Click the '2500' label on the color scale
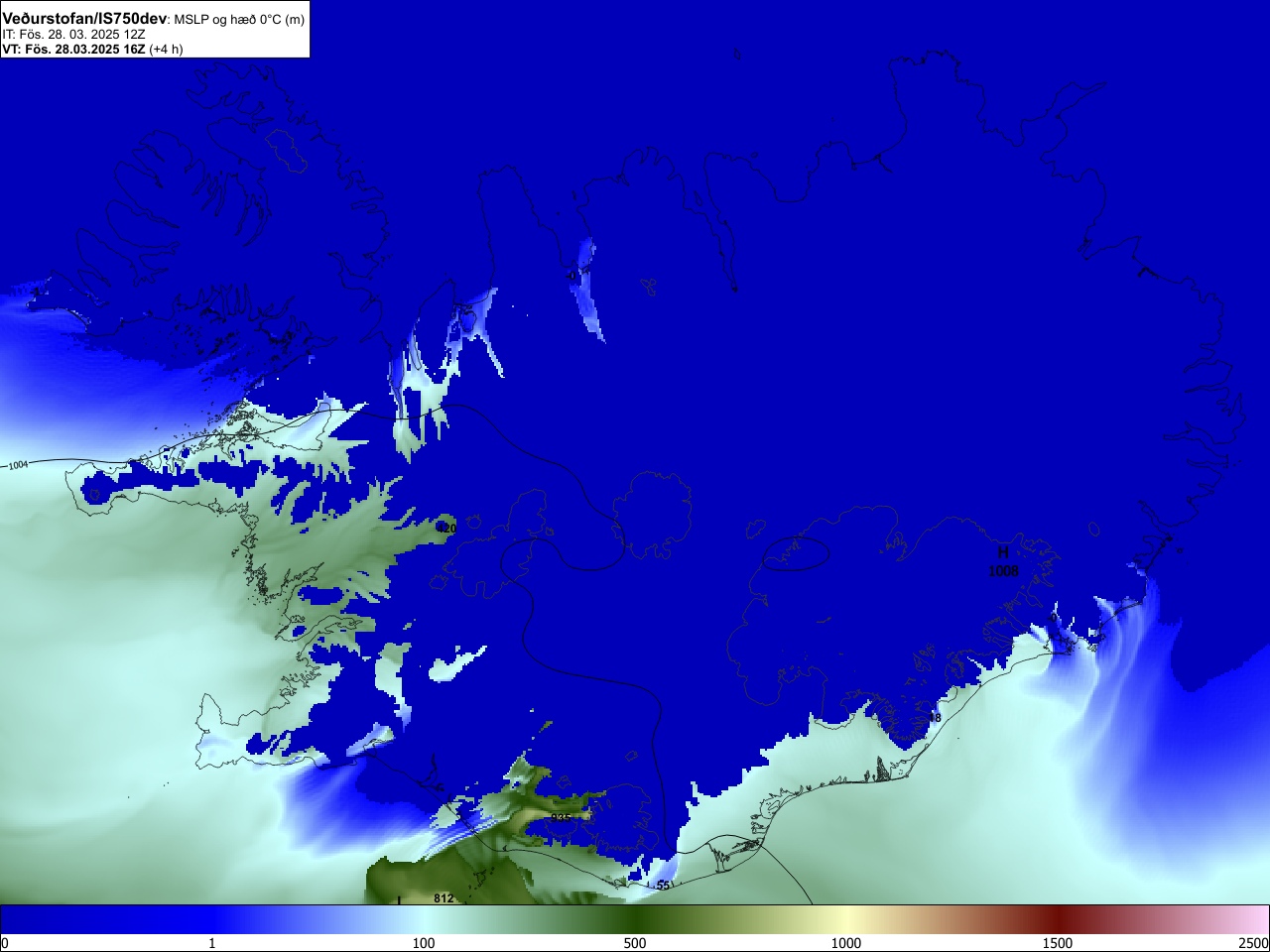This screenshot has width=1270, height=952. pyautogui.click(x=1254, y=943)
